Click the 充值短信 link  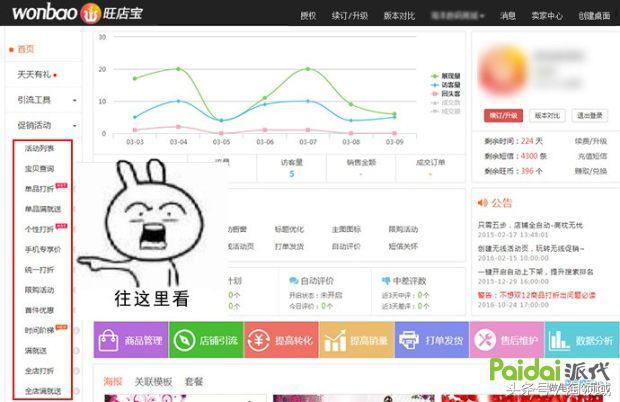tap(592, 156)
